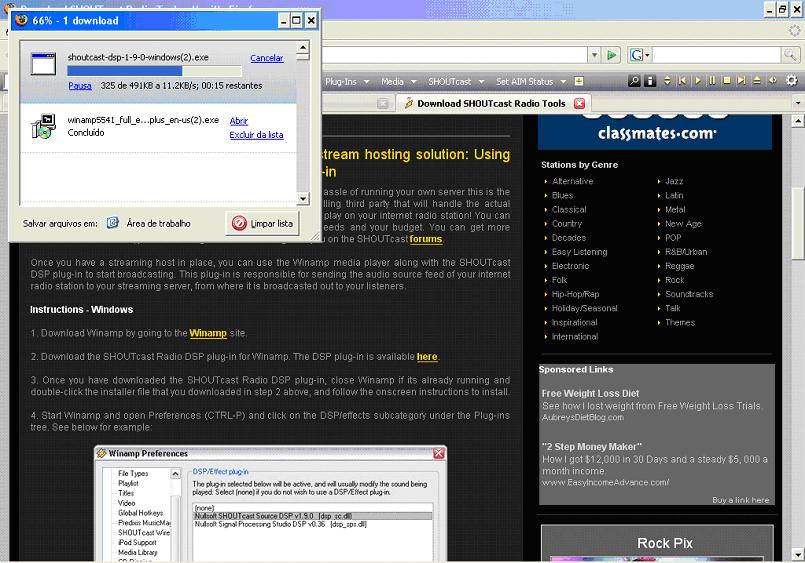Open the completed Winamp installer (Abrir)

click(x=238, y=121)
